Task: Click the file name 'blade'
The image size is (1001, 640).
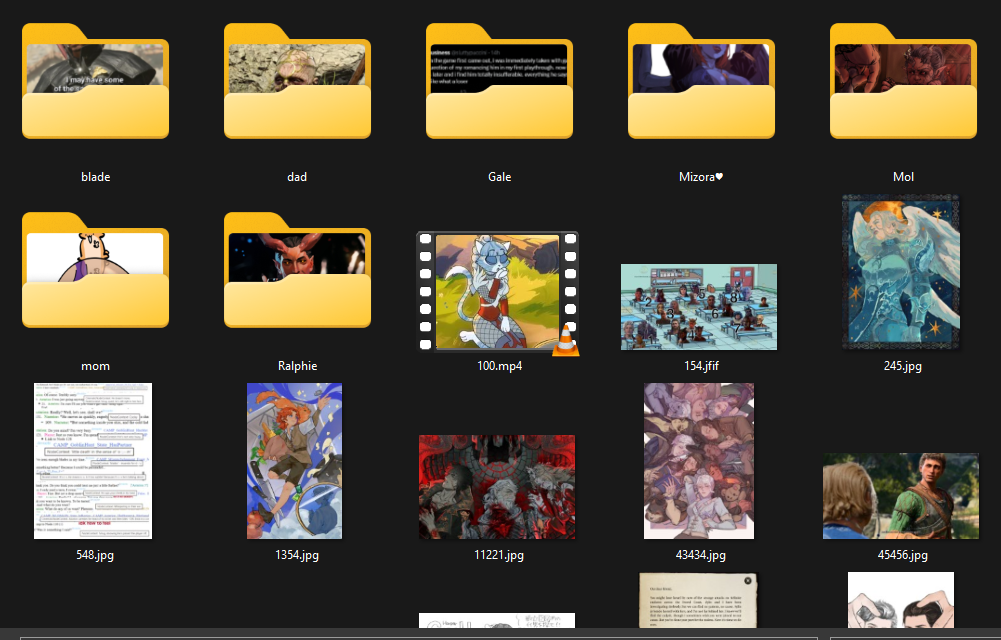Action: pyautogui.click(x=96, y=177)
